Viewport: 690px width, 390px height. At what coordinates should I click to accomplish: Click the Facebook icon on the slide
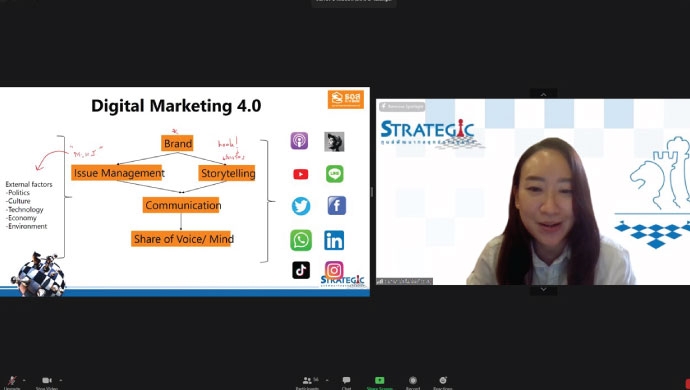coord(337,206)
